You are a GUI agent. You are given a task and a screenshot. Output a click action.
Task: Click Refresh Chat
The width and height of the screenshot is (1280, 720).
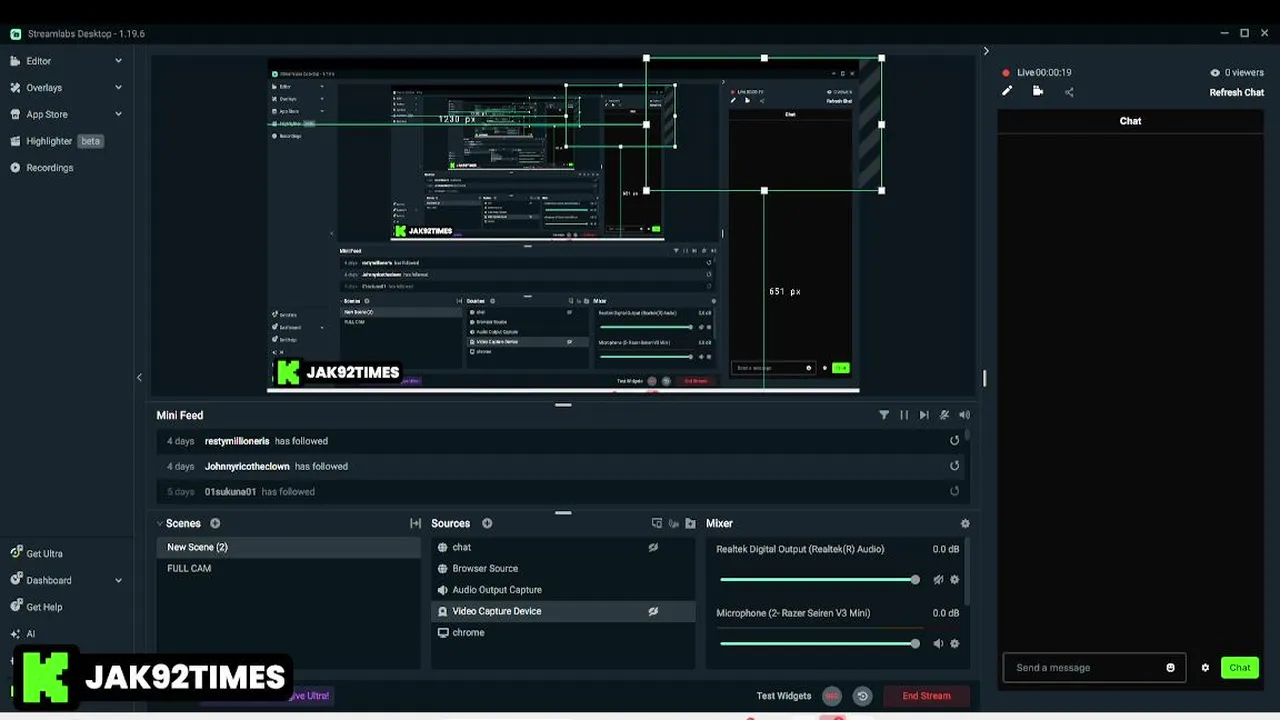[x=1237, y=93]
